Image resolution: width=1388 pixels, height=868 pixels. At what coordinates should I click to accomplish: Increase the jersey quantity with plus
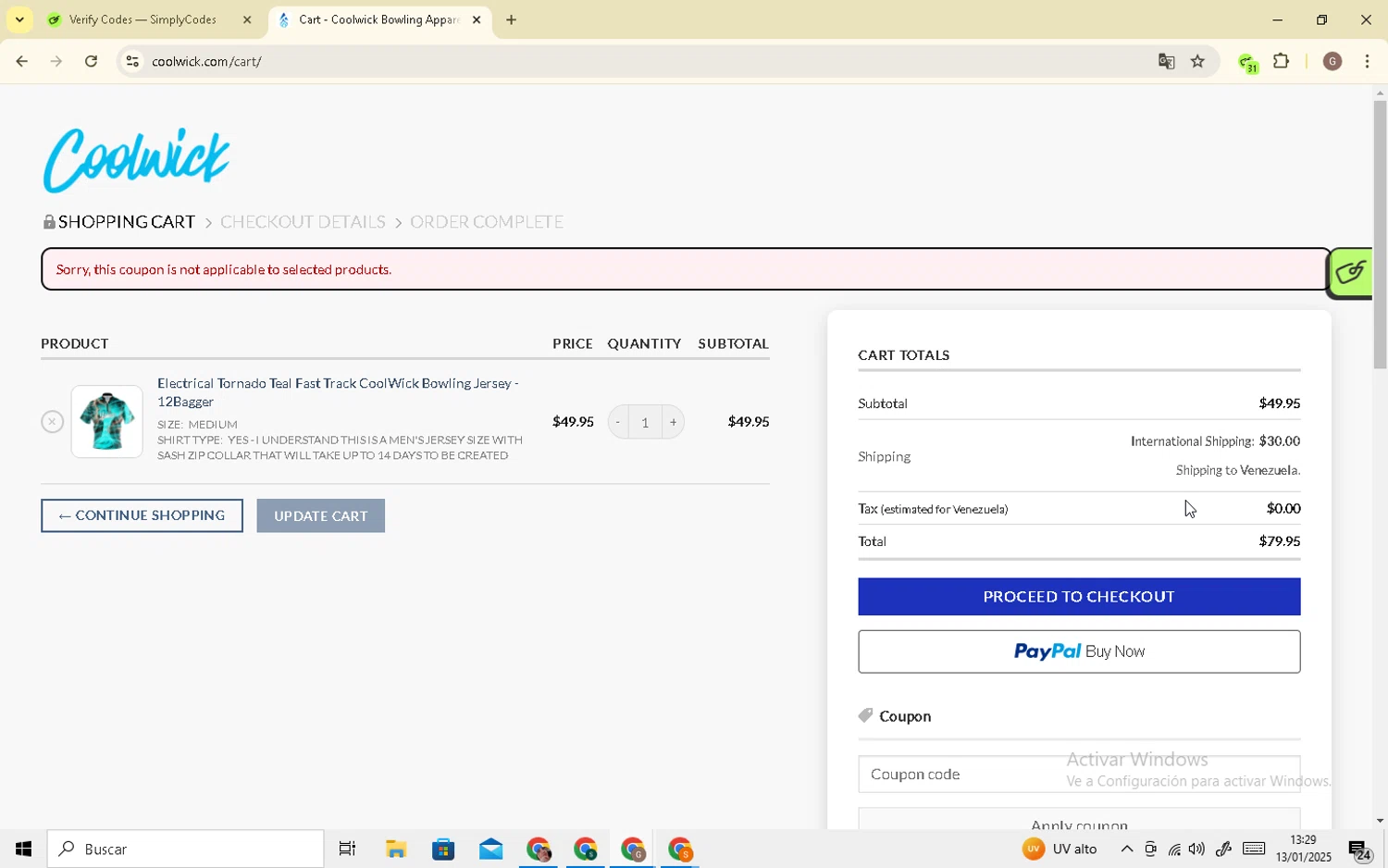[674, 422]
